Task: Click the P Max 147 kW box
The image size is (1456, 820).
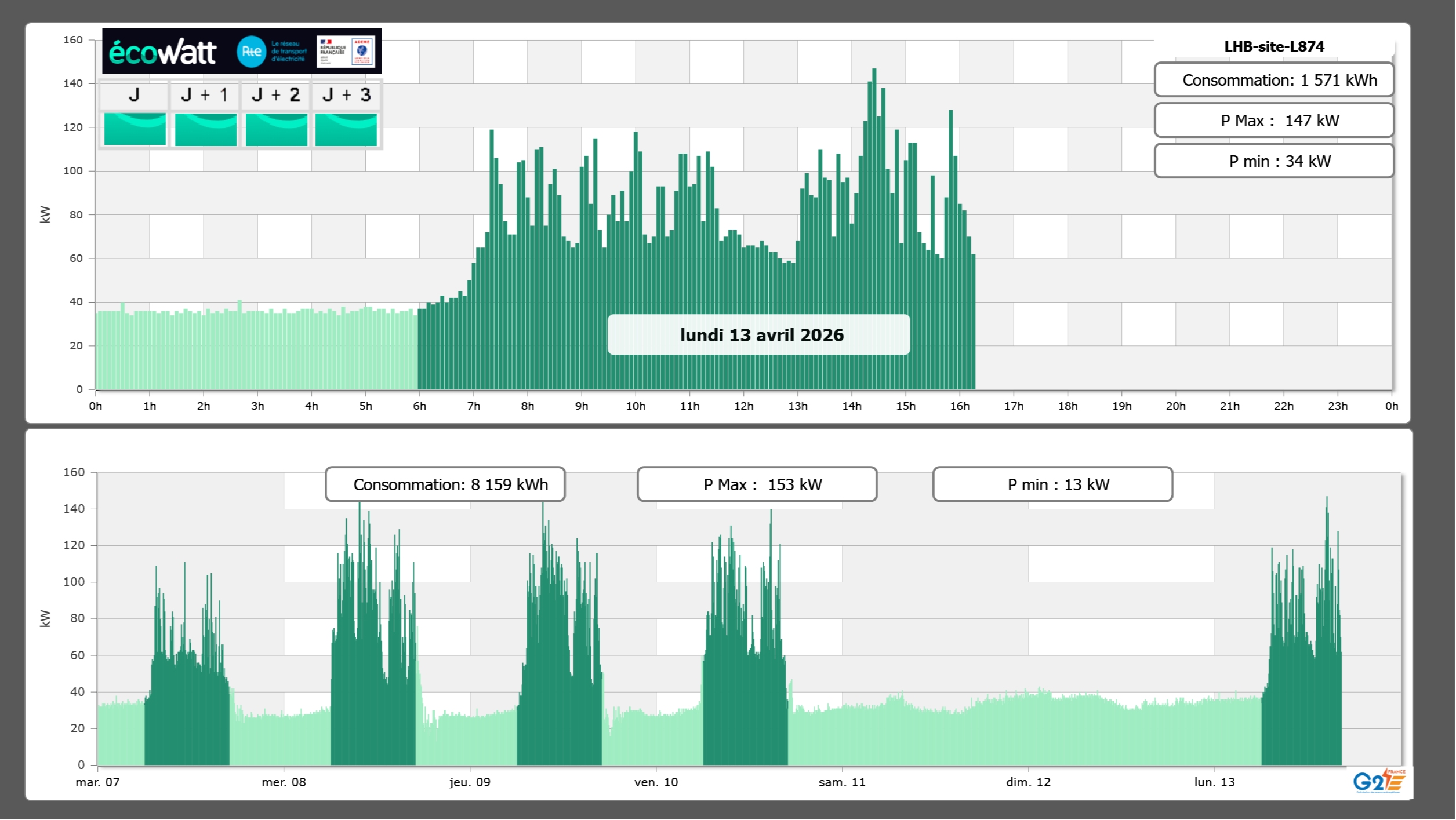Action: tap(1274, 121)
